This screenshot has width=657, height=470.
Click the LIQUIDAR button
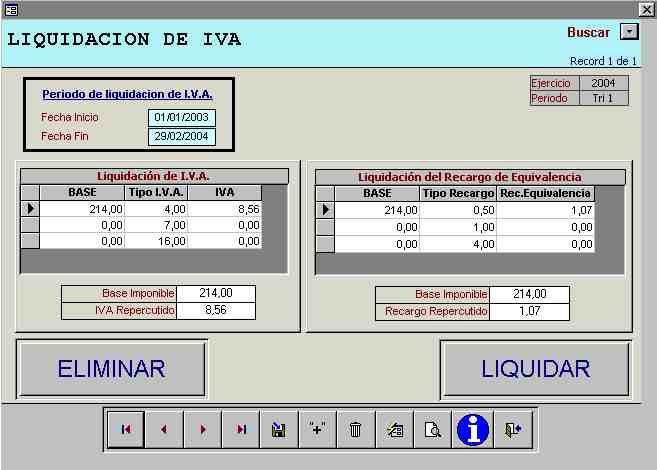535,369
